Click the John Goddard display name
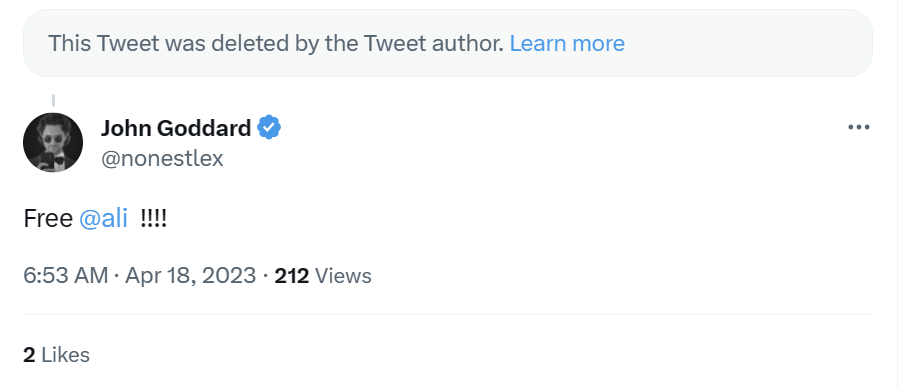898x388 pixels. pyautogui.click(x=176, y=128)
